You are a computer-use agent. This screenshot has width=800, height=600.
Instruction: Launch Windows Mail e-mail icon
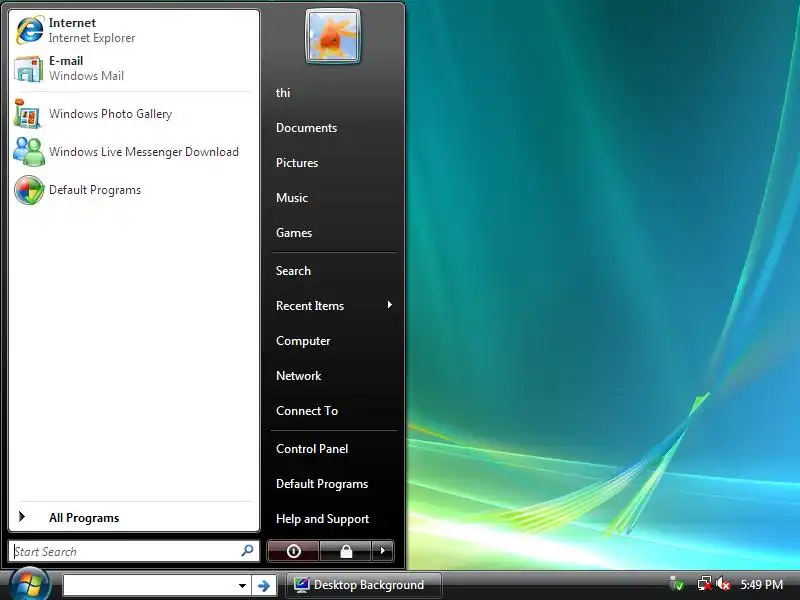(x=29, y=68)
